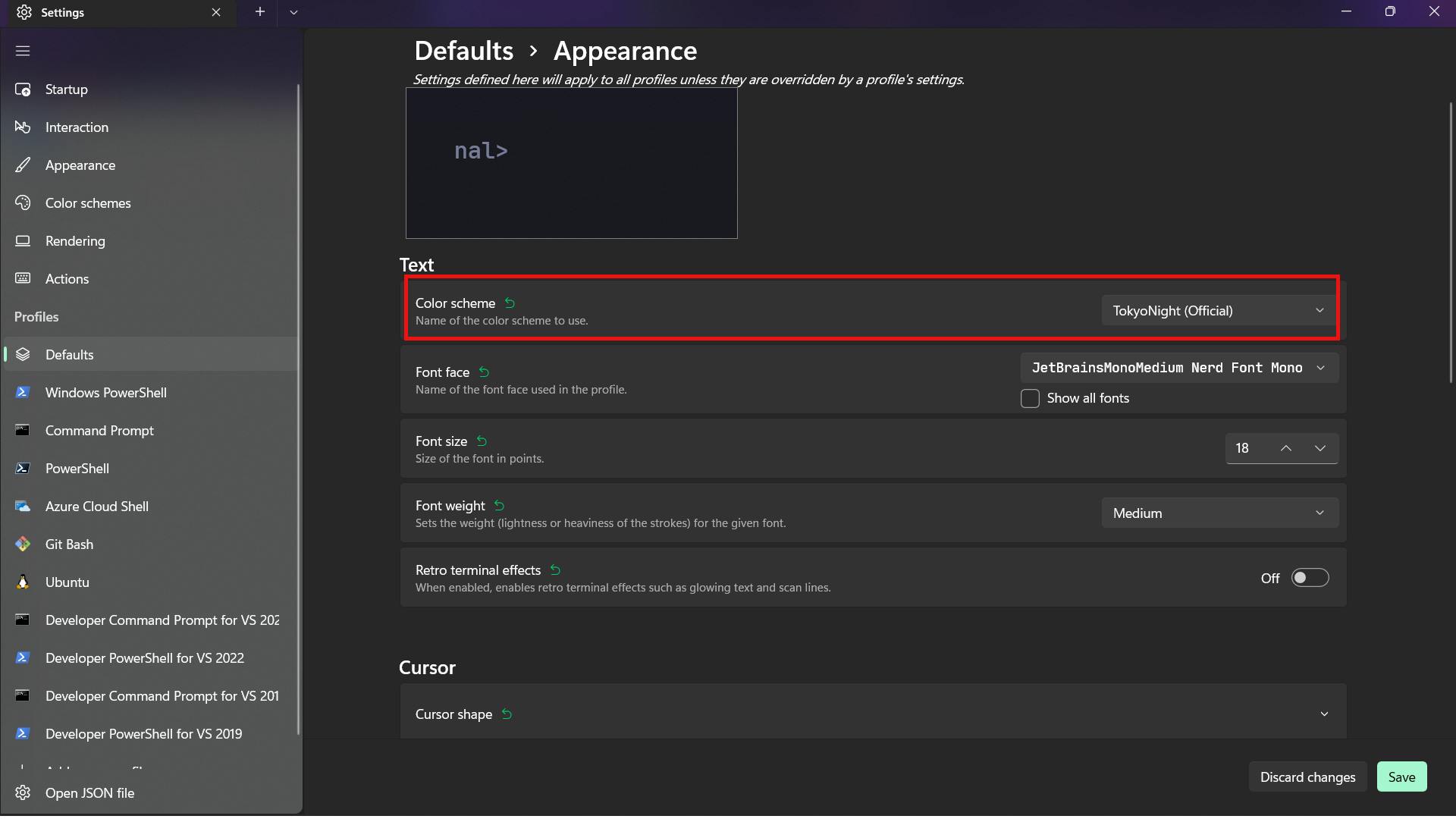
Task: Collapse the navigation pane with hamburger menu
Action: coord(23,50)
